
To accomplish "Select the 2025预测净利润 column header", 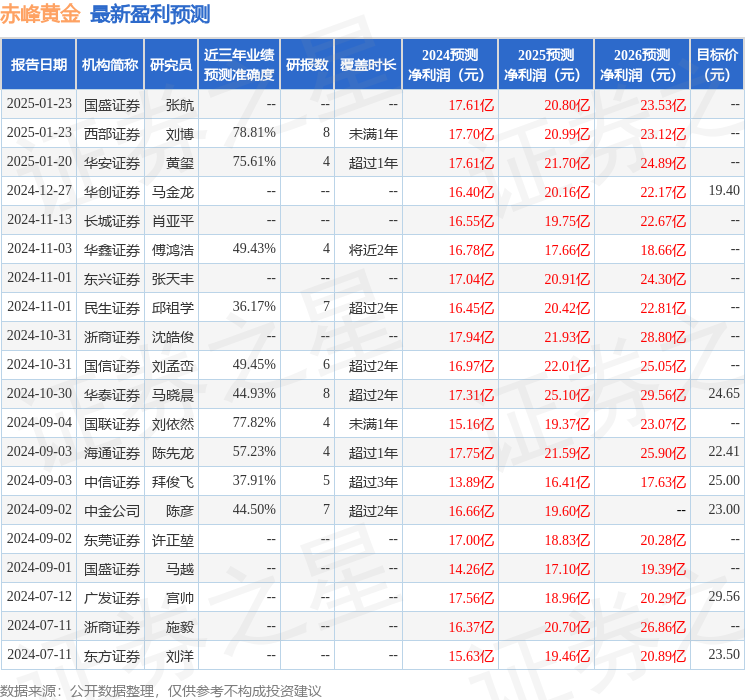I will [546, 65].
